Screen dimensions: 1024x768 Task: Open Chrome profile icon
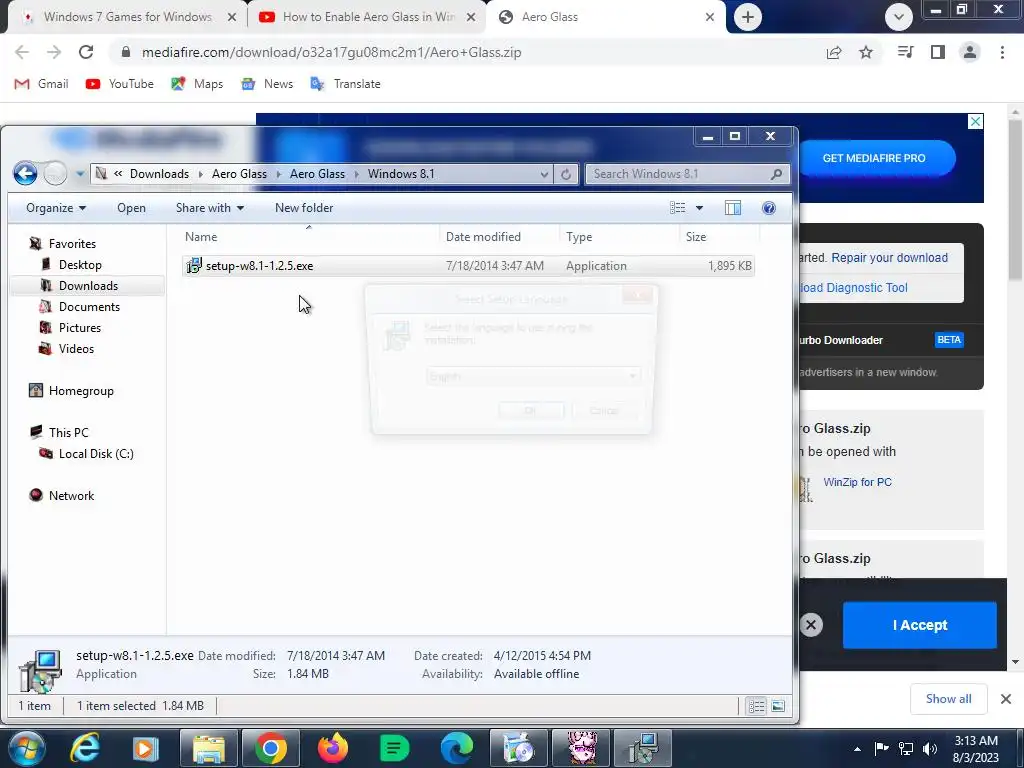[970, 52]
